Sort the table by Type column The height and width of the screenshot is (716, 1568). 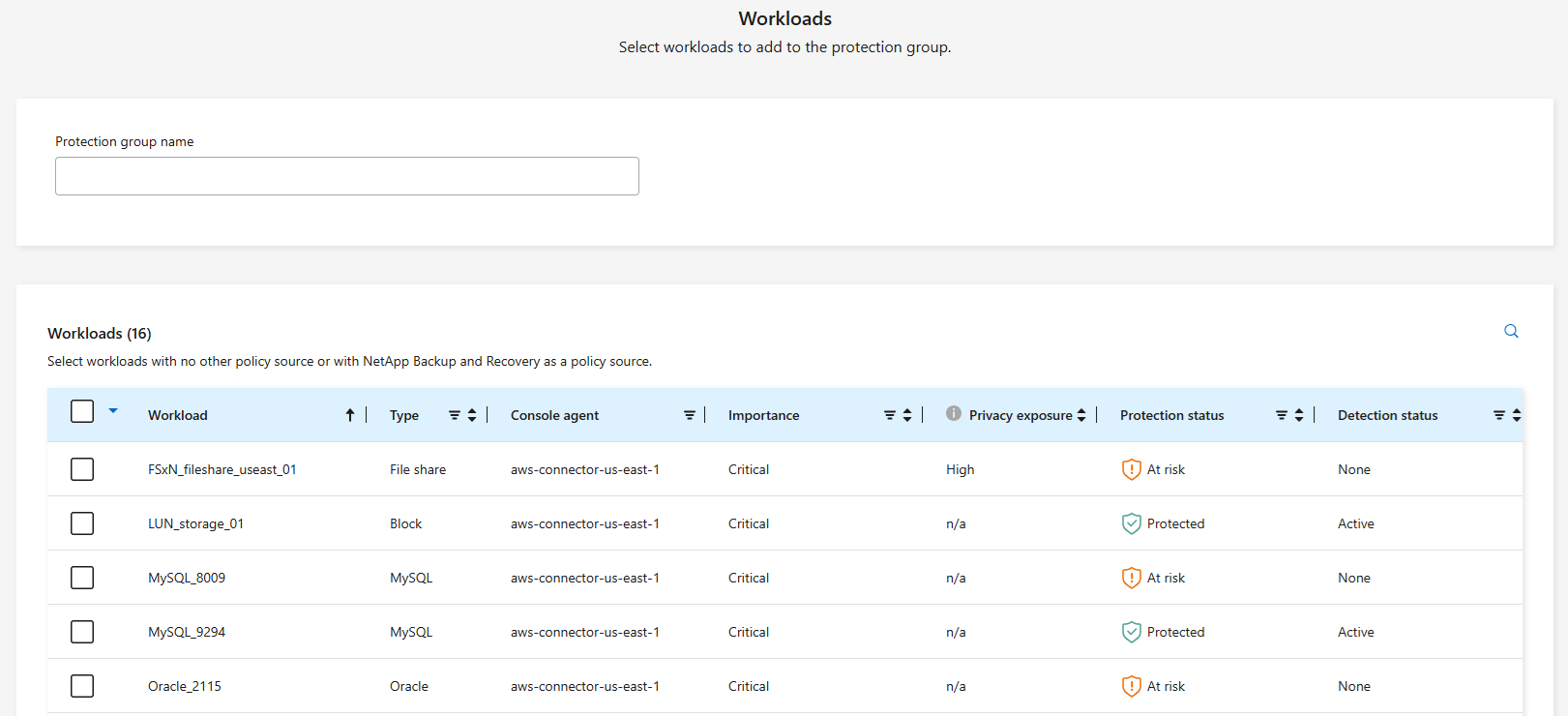coord(472,415)
